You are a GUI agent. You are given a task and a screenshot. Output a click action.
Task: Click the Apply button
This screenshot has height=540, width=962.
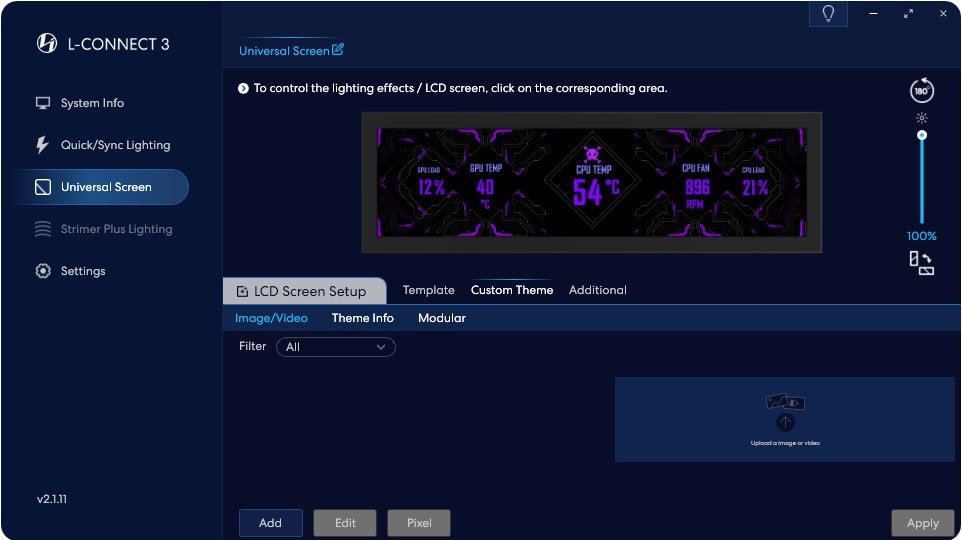(922, 523)
